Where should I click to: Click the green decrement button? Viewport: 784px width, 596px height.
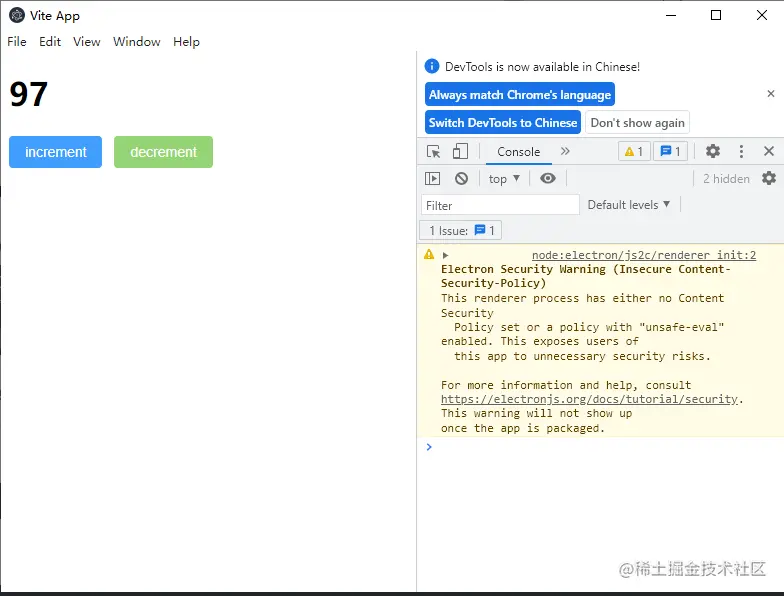click(x=164, y=152)
